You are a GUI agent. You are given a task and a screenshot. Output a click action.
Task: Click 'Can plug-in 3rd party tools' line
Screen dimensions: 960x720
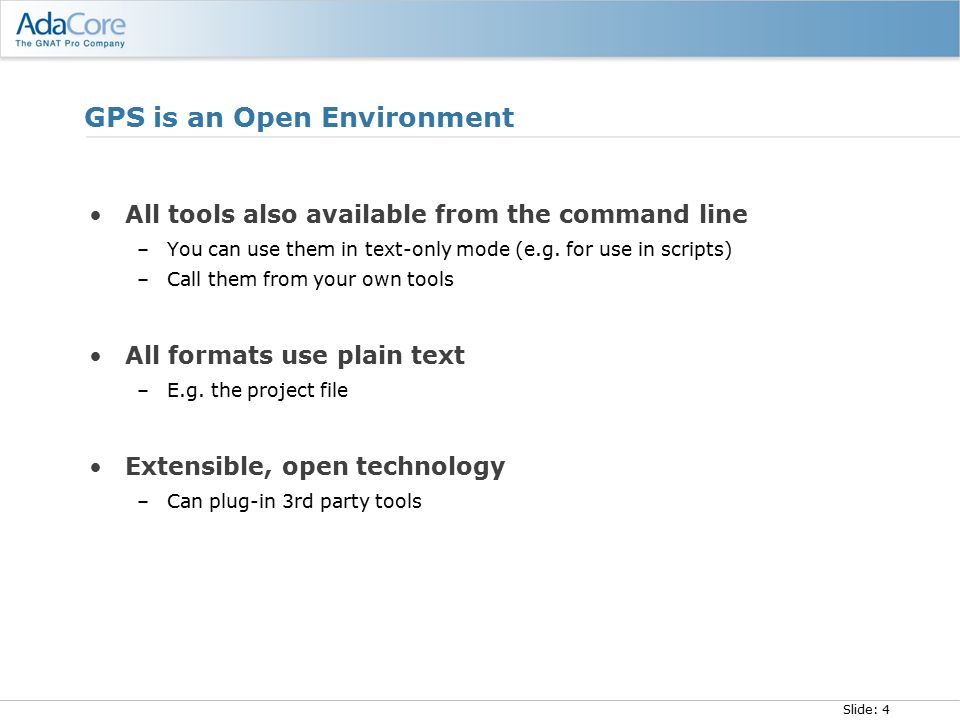tap(294, 501)
